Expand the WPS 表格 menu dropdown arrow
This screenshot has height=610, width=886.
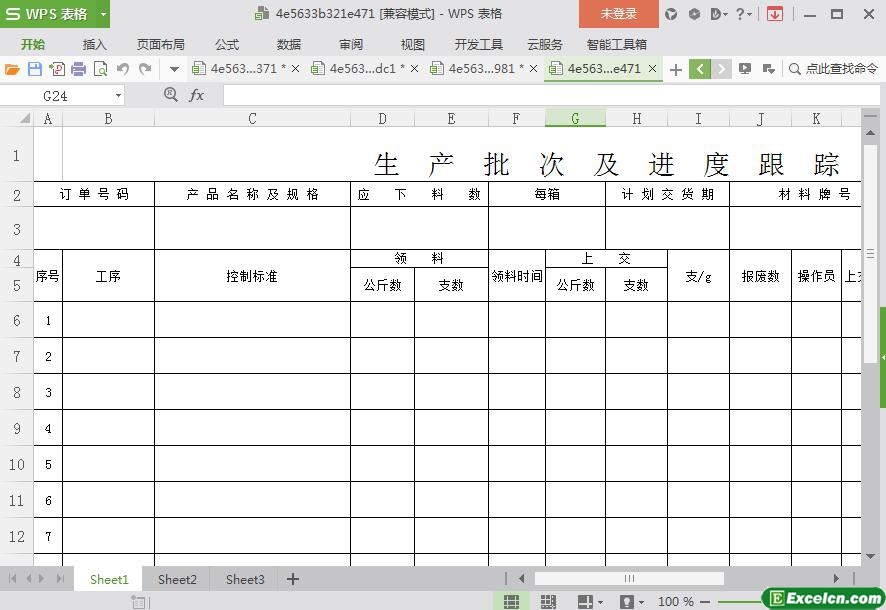tap(103, 14)
